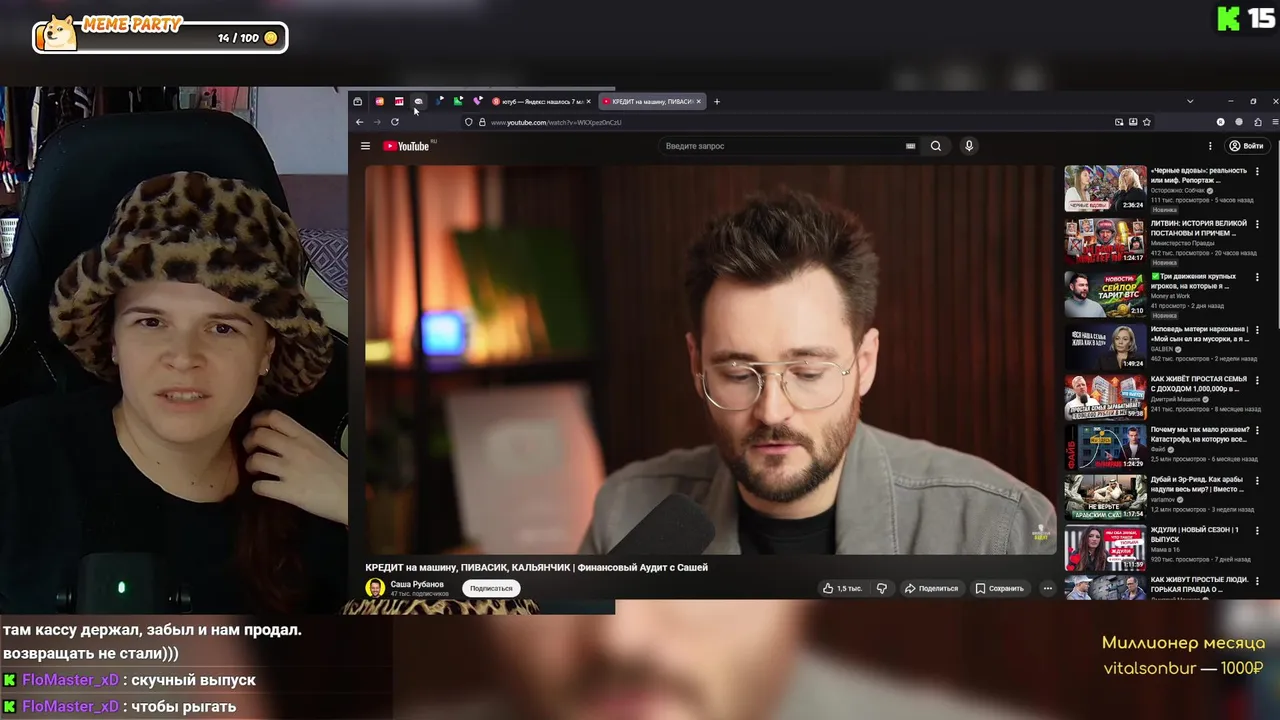The height and width of the screenshot is (720, 1280).
Task: Open options for Три движения крупных игроков
Action: [x=1257, y=277]
